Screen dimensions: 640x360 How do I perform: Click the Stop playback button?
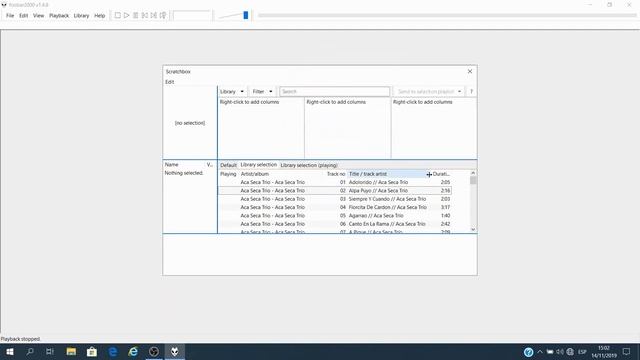coord(118,16)
